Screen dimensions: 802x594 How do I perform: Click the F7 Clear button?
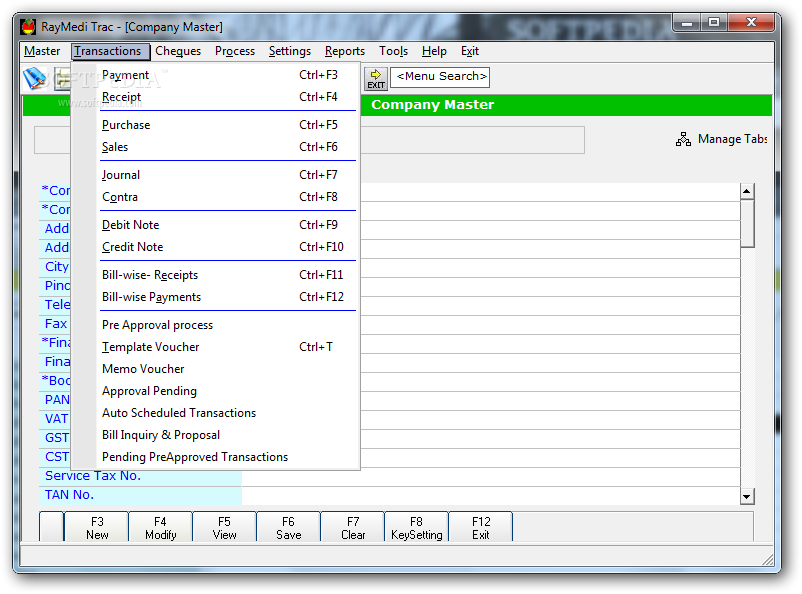(353, 527)
